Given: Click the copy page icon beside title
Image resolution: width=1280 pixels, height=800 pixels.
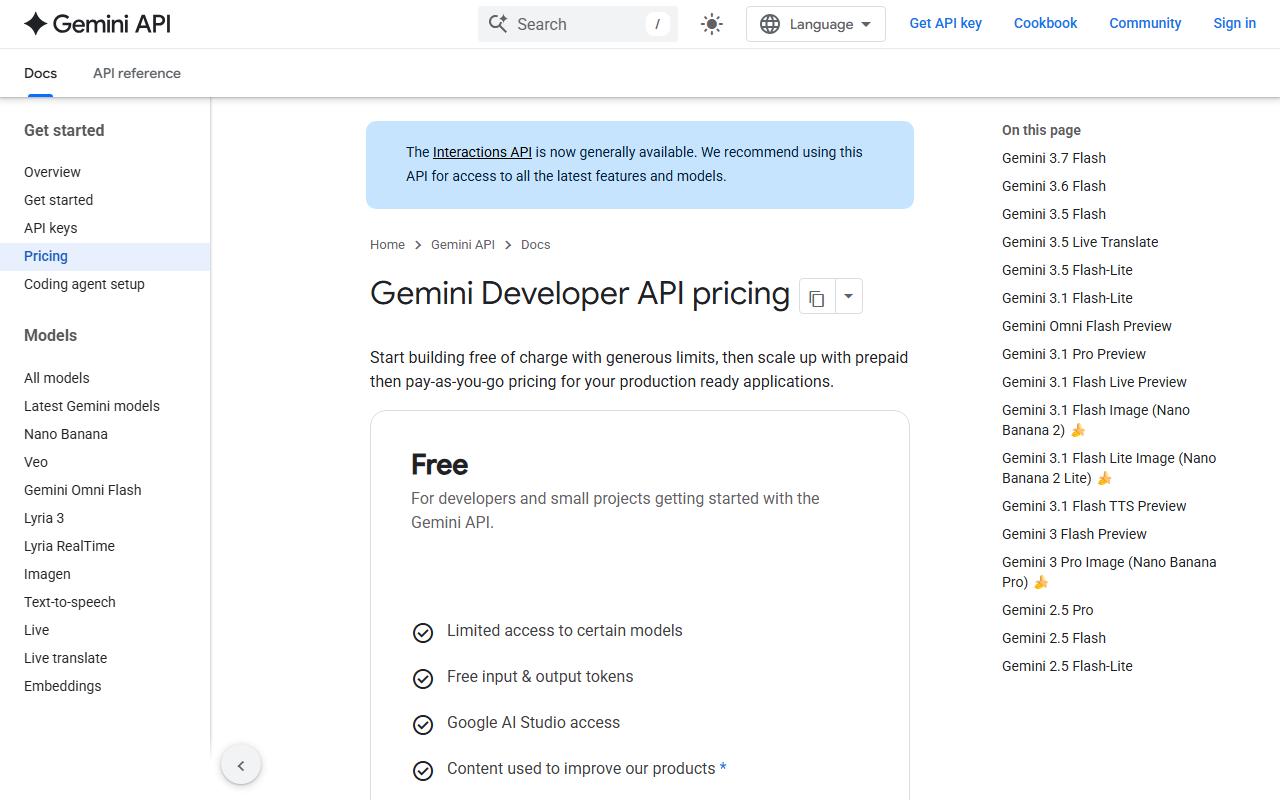Looking at the screenshot, I should (817, 297).
